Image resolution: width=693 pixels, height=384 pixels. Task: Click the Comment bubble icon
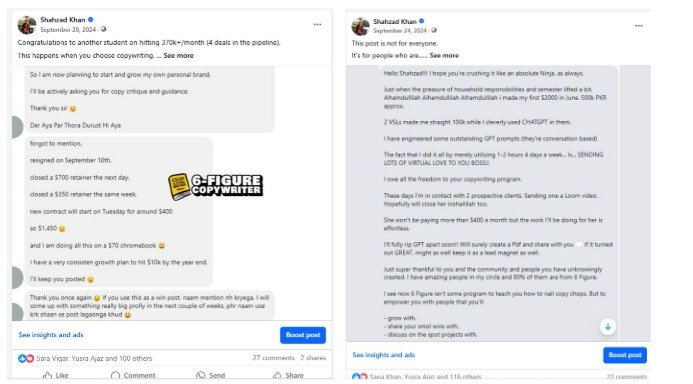pyautogui.click(x=115, y=375)
